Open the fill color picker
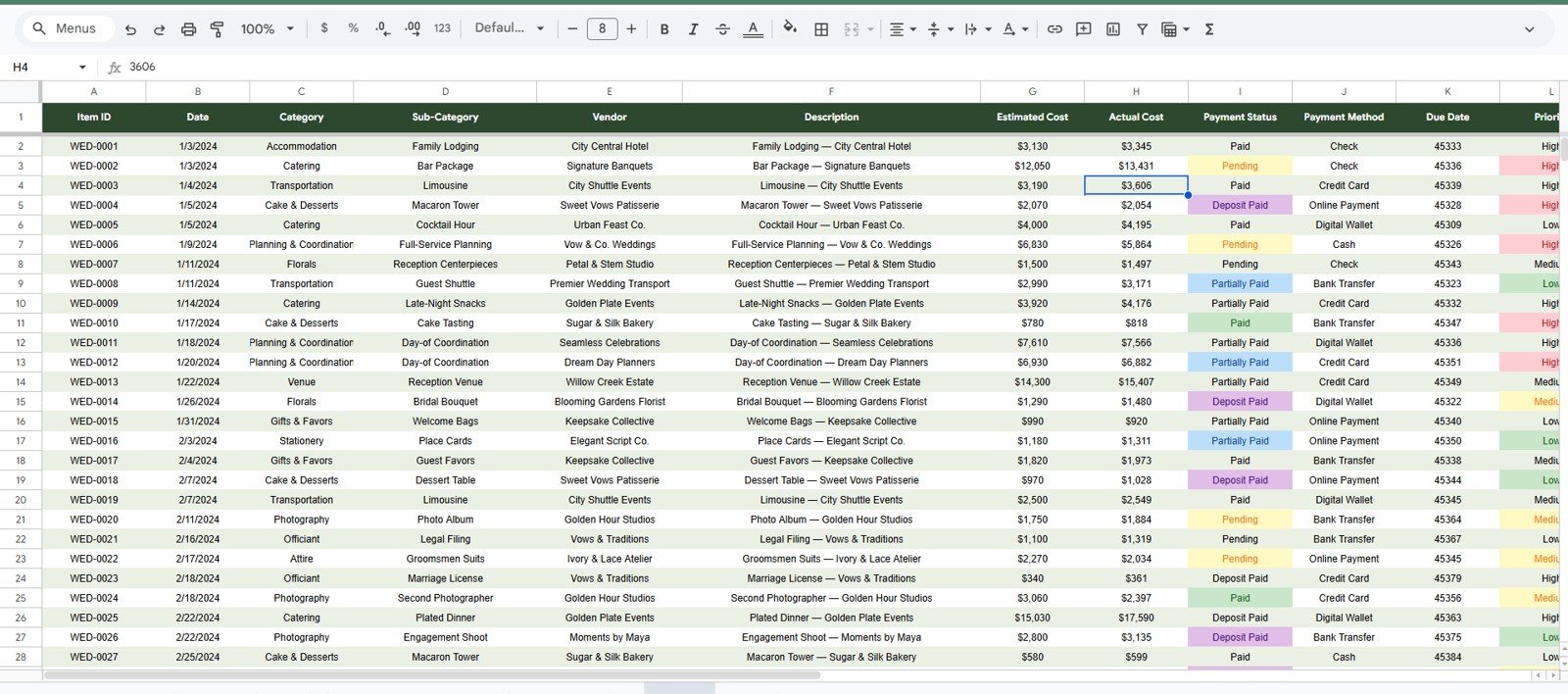 pos(790,29)
